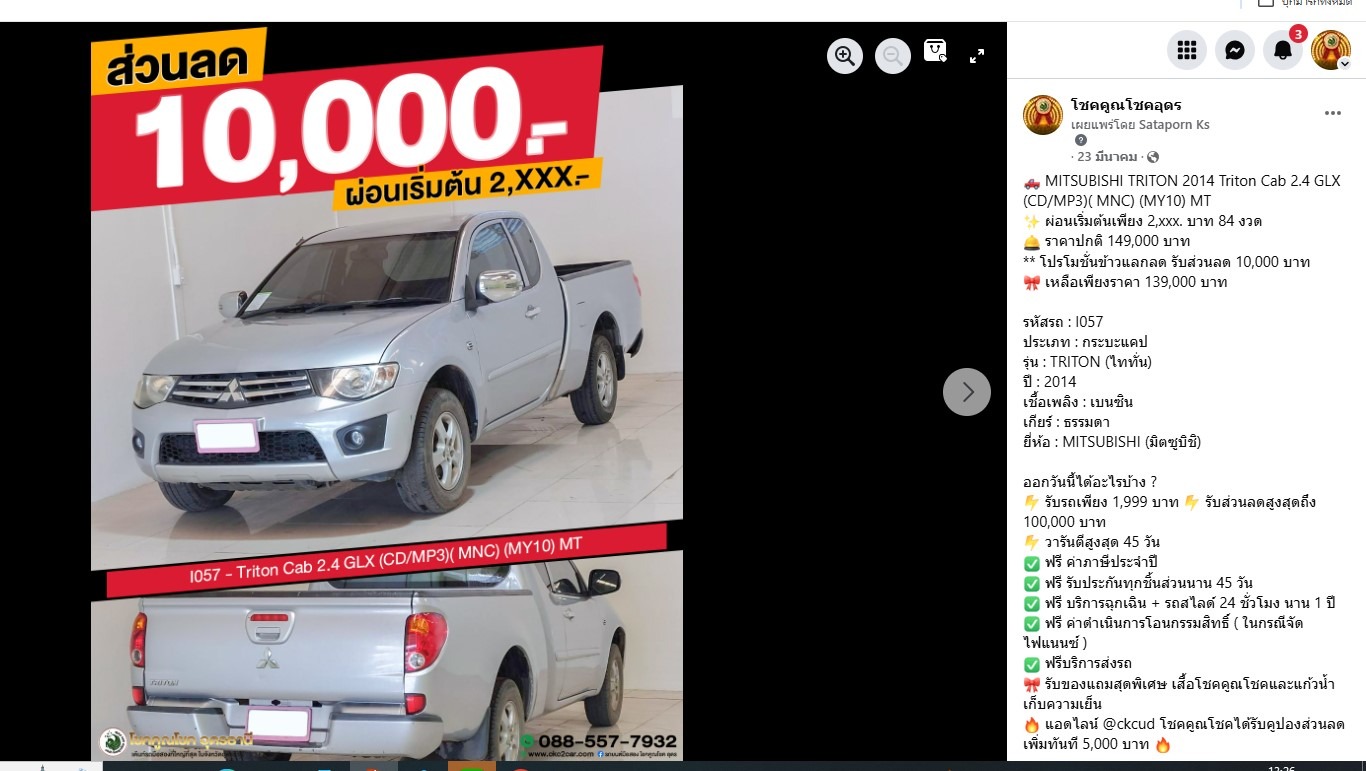Open the post date 23 มีนาคม
This screenshot has height=771, width=1366.
[x=1107, y=157]
